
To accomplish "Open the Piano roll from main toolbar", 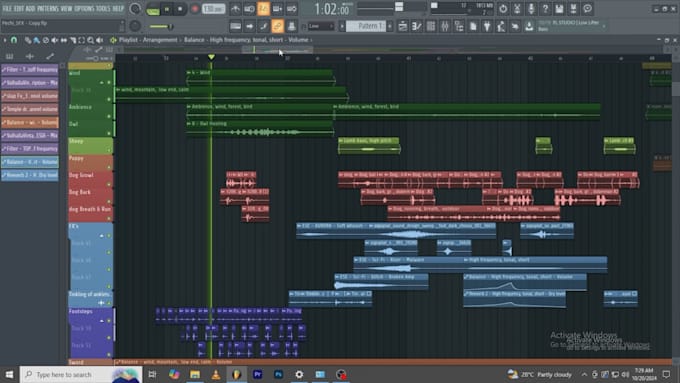I will coord(417,26).
